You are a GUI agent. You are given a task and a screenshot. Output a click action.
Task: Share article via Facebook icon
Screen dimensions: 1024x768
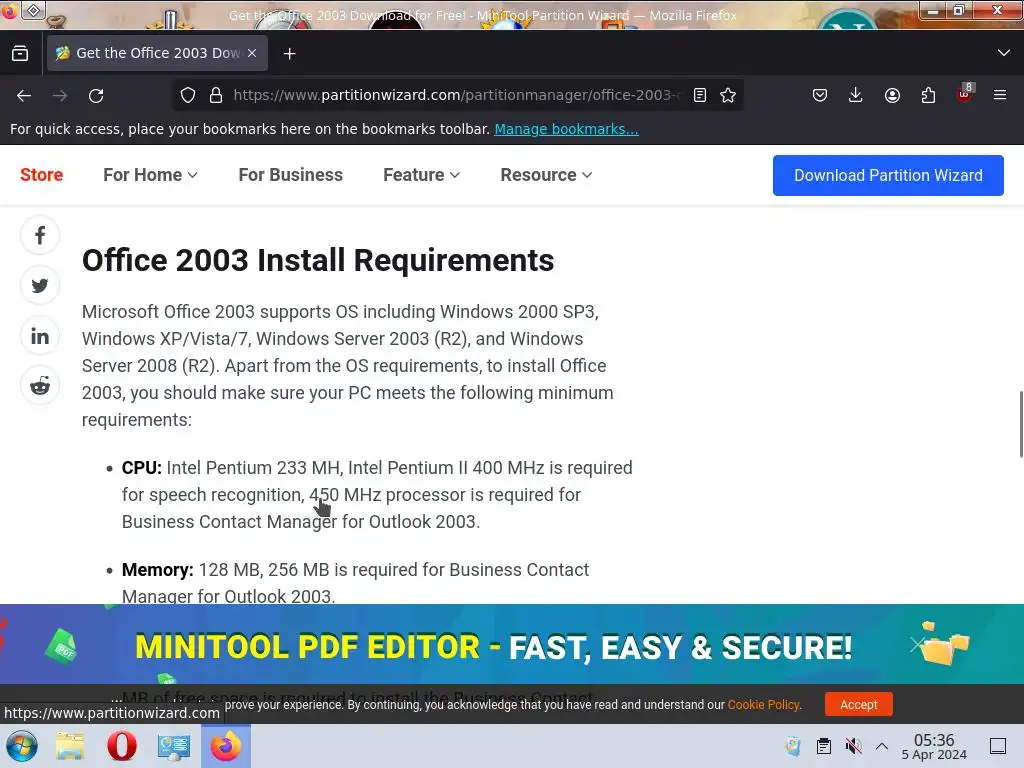(x=40, y=235)
